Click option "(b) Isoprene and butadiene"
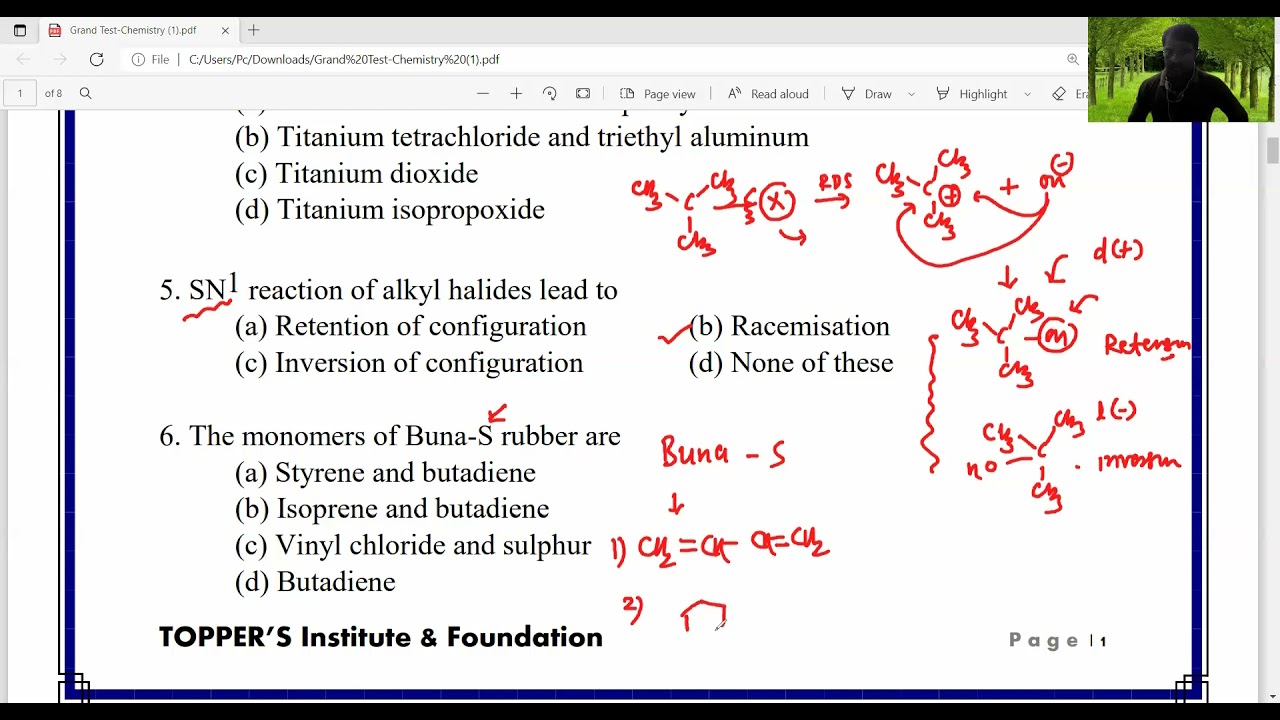Screen dimensions: 1280x720 pos(392,509)
